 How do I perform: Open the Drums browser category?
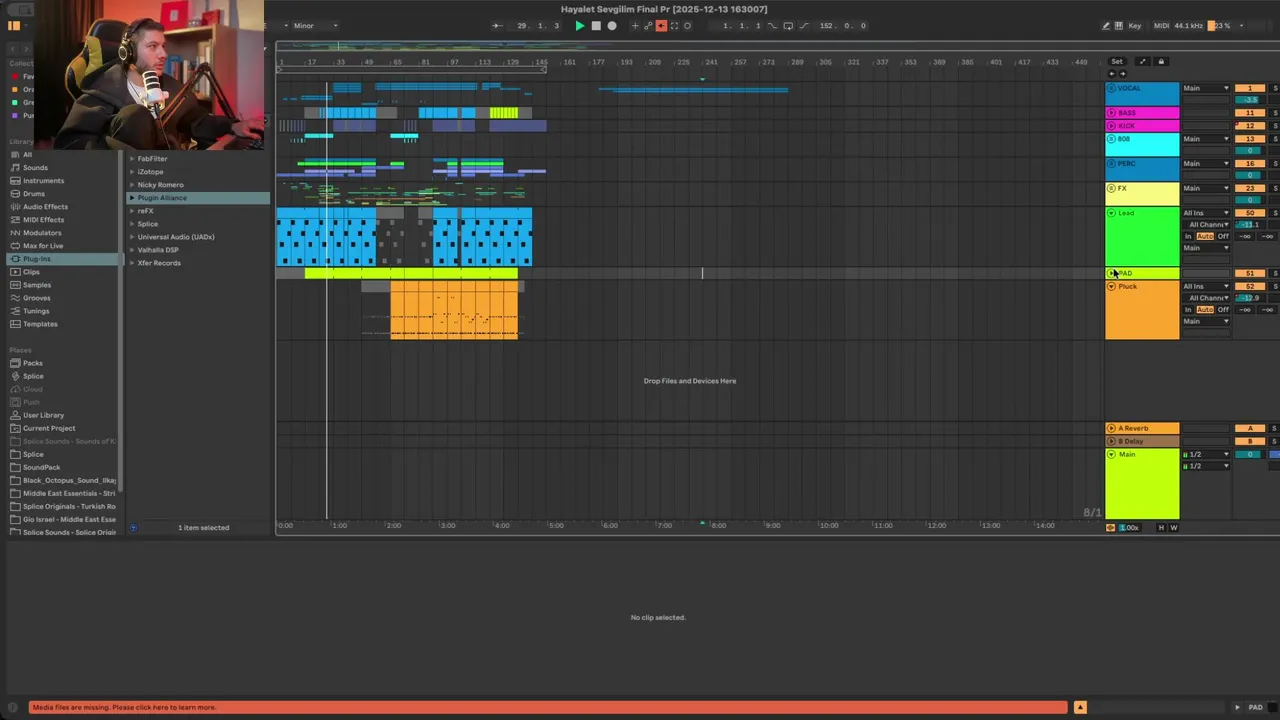click(x=34, y=194)
